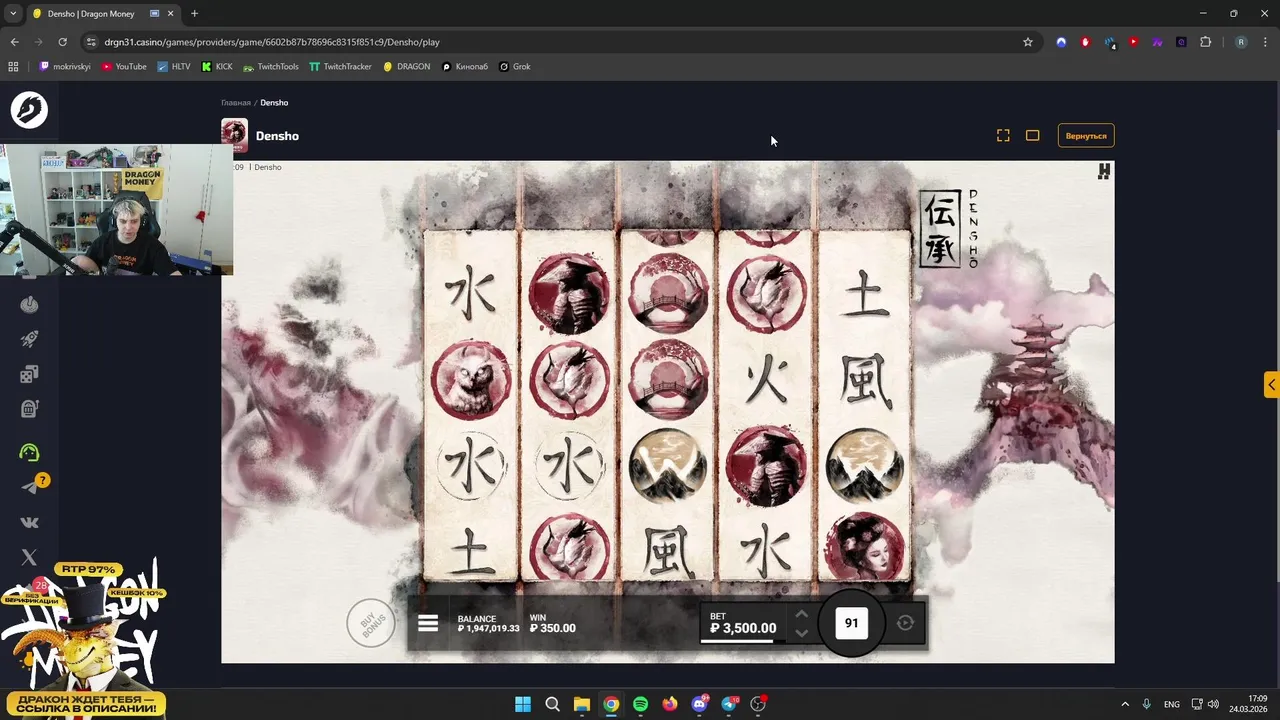Screen dimensions: 1280x720
Task: Open the VK social link icon
Action: coord(29,522)
